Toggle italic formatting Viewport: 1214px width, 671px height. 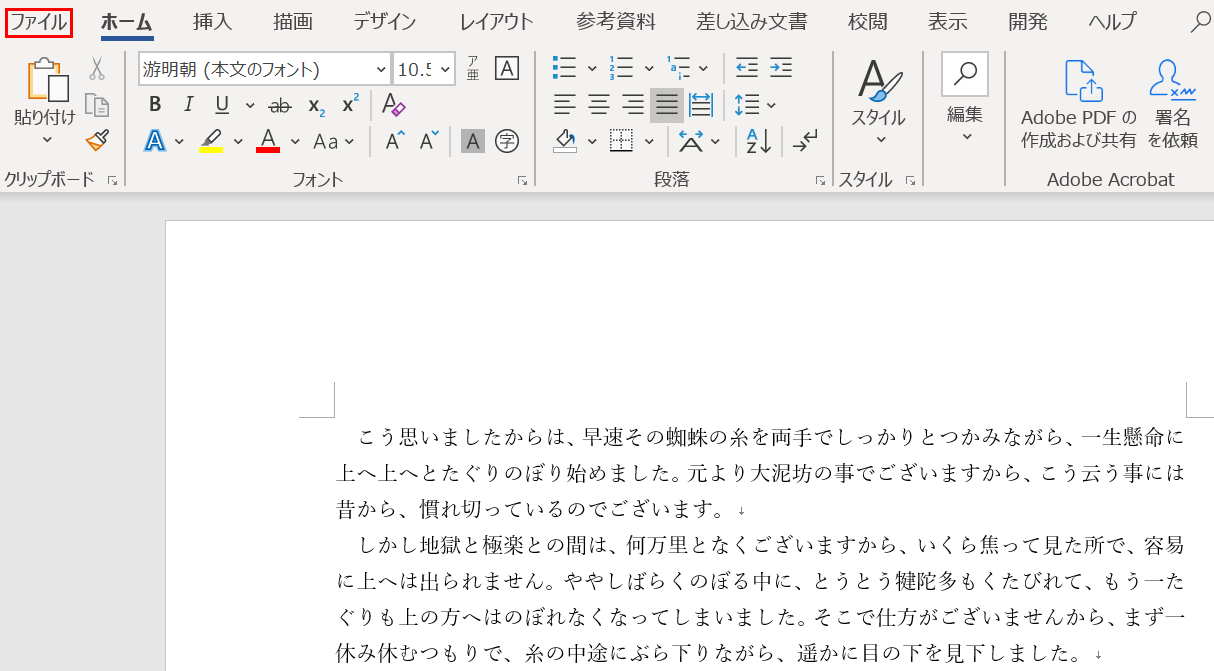pyautogui.click(x=188, y=104)
